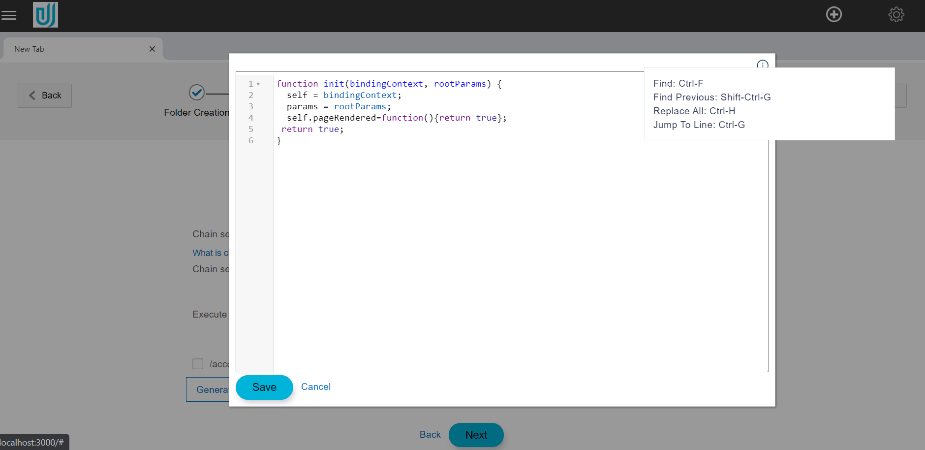Click the Back button with chevron
Screen dimensions: 925x450
click(44, 95)
